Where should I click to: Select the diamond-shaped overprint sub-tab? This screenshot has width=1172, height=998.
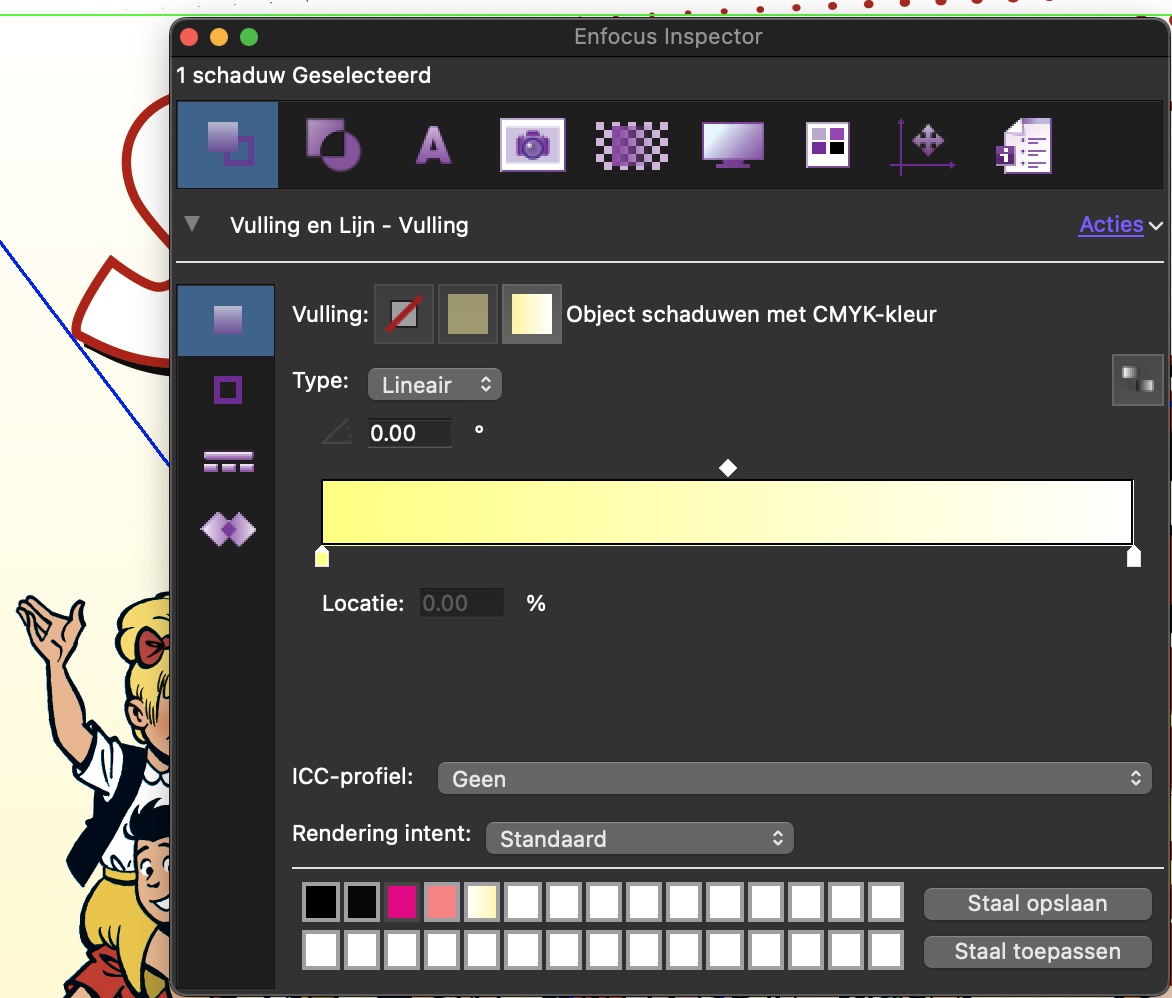(x=228, y=529)
